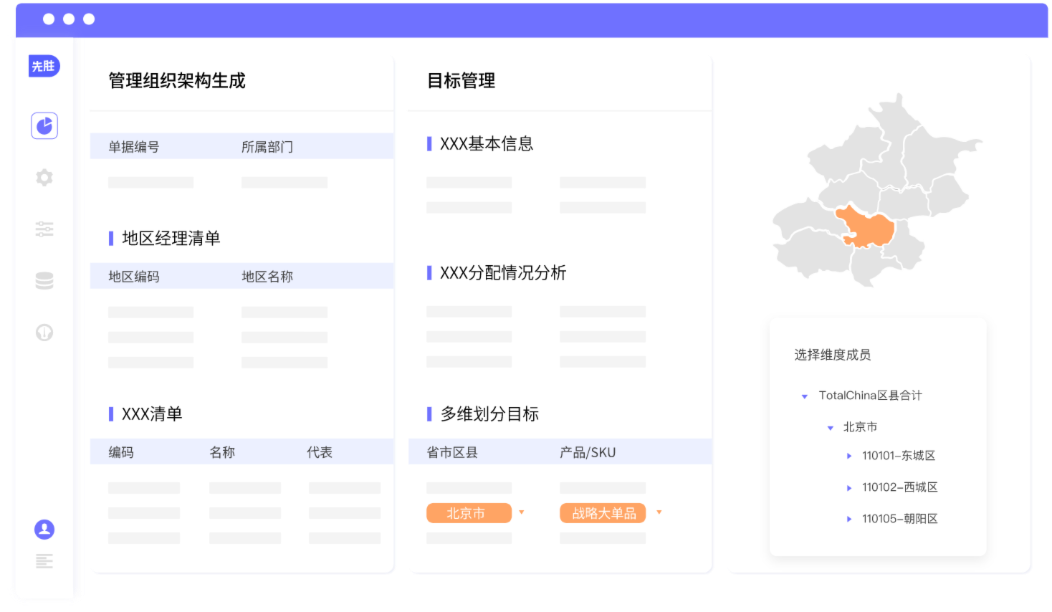Open the database stack icon
The width and height of the screenshot is (1052, 612).
(44, 281)
